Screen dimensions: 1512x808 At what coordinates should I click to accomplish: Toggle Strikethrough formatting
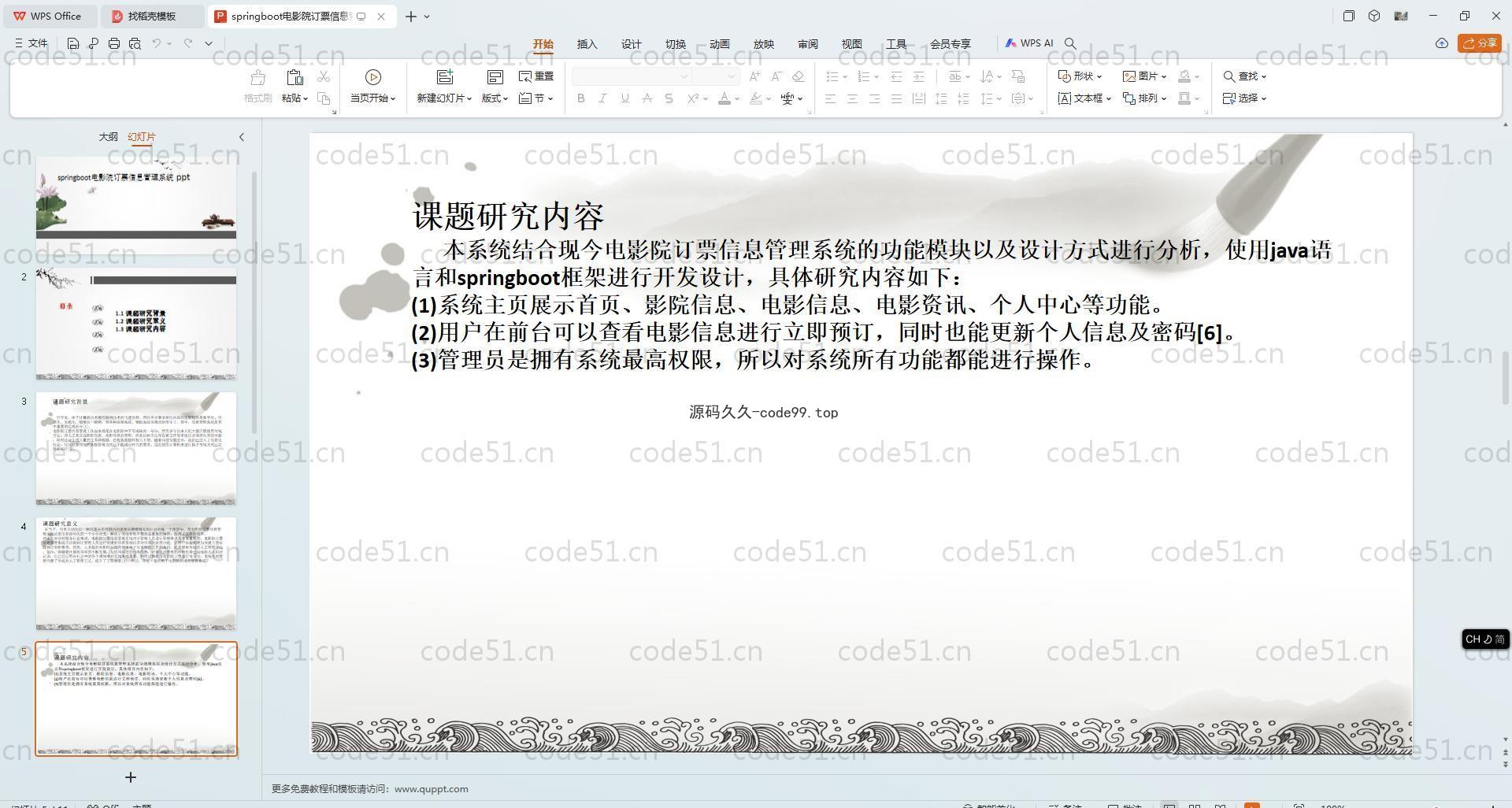point(647,98)
